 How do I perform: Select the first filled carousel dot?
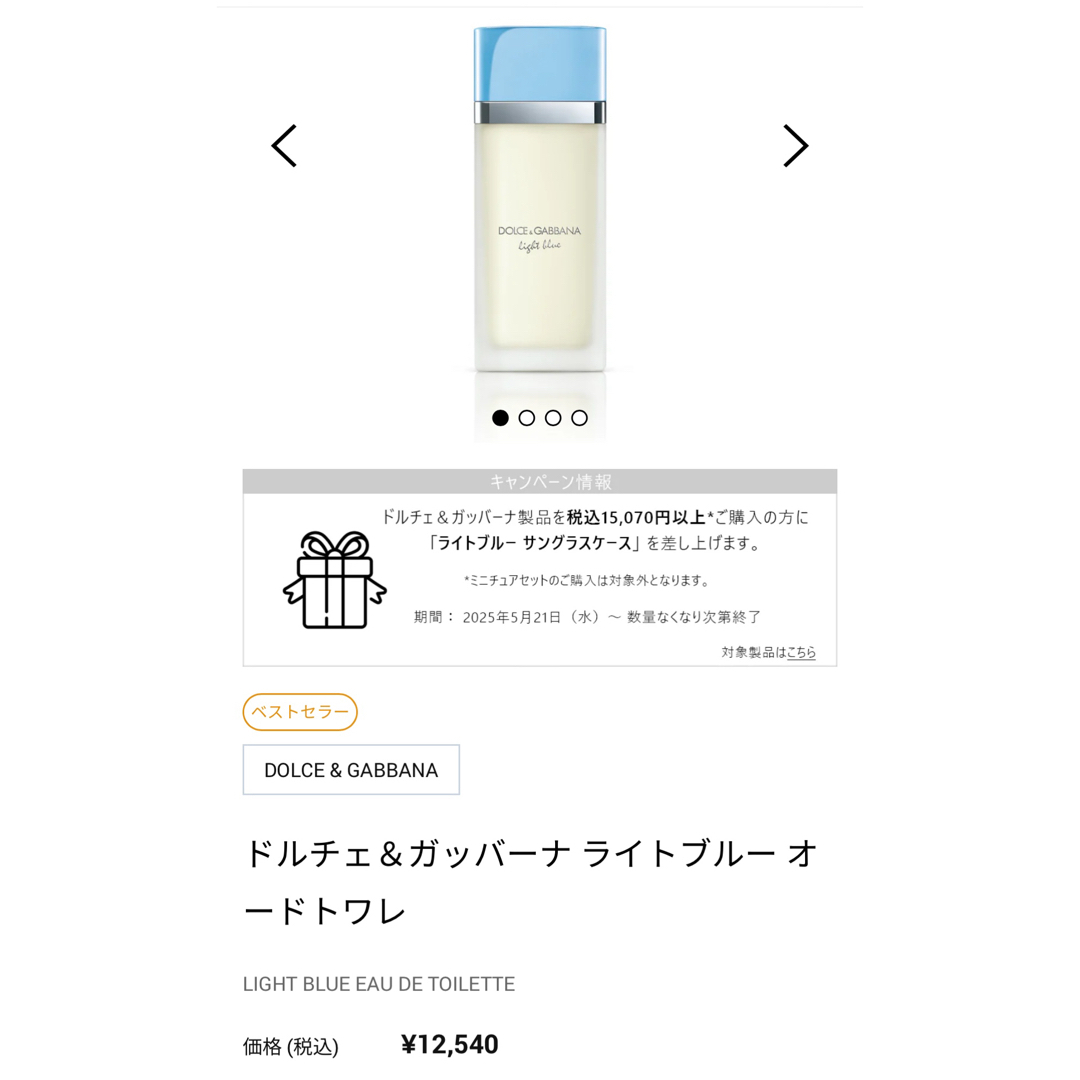coord(501,418)
